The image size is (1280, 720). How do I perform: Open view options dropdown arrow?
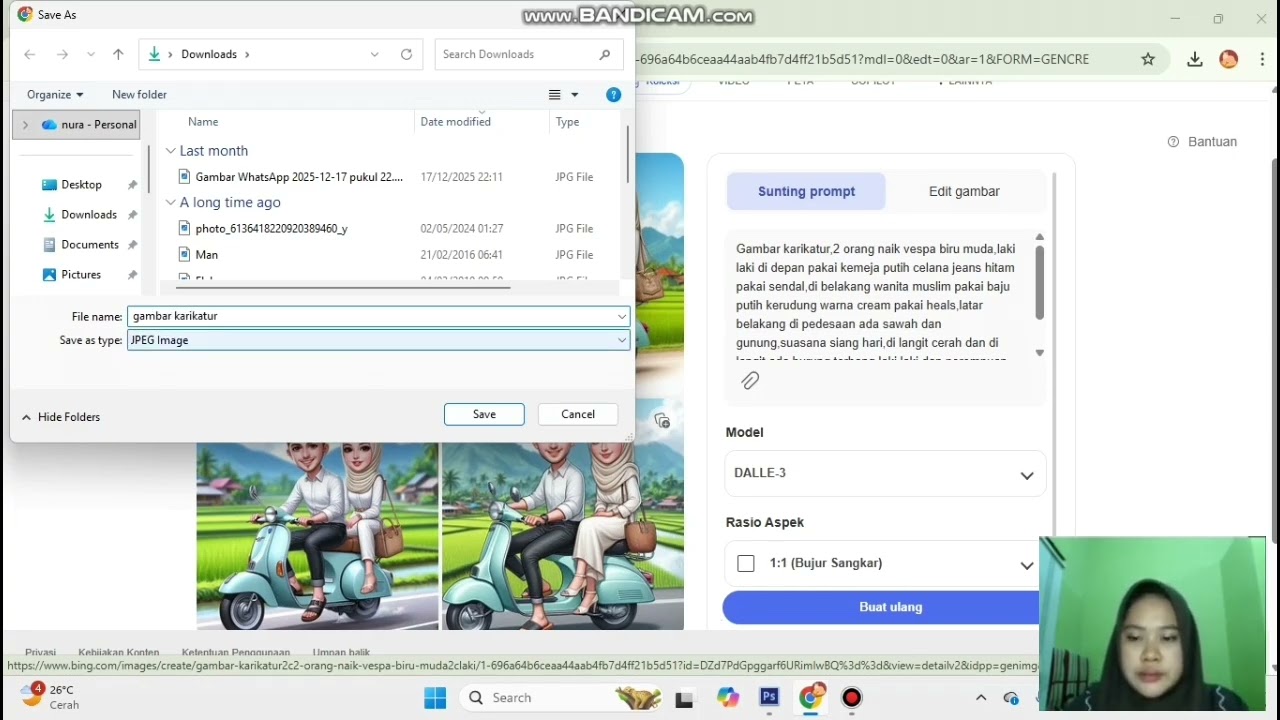point(574,94)
